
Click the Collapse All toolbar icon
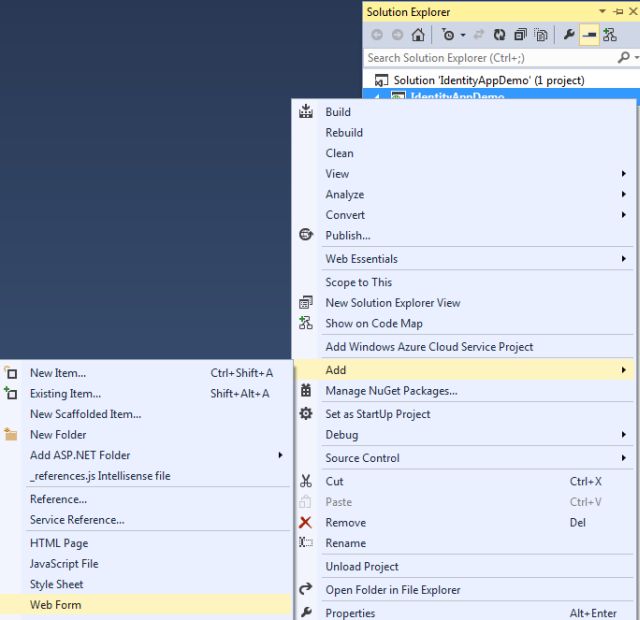(520, 35)
